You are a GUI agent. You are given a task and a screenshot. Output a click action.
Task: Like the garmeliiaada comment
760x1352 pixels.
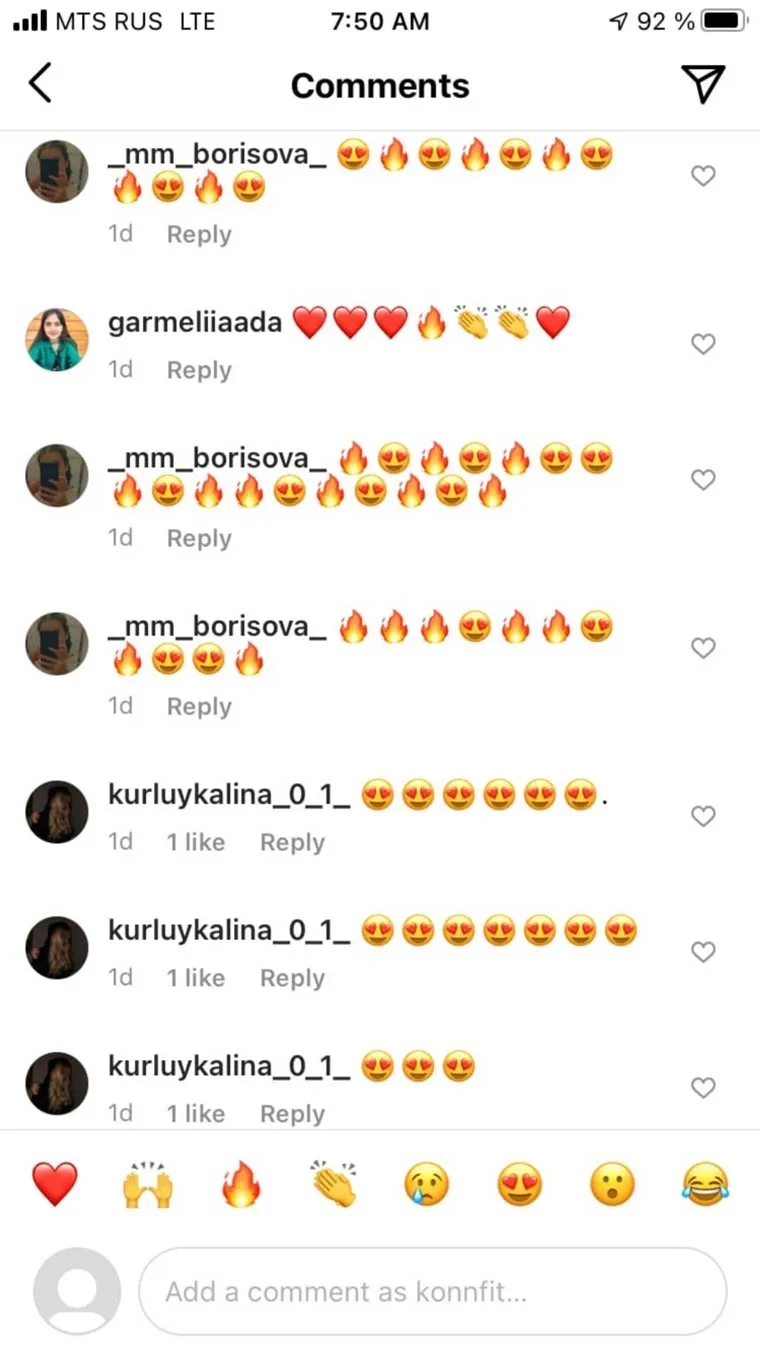[704, 344]
